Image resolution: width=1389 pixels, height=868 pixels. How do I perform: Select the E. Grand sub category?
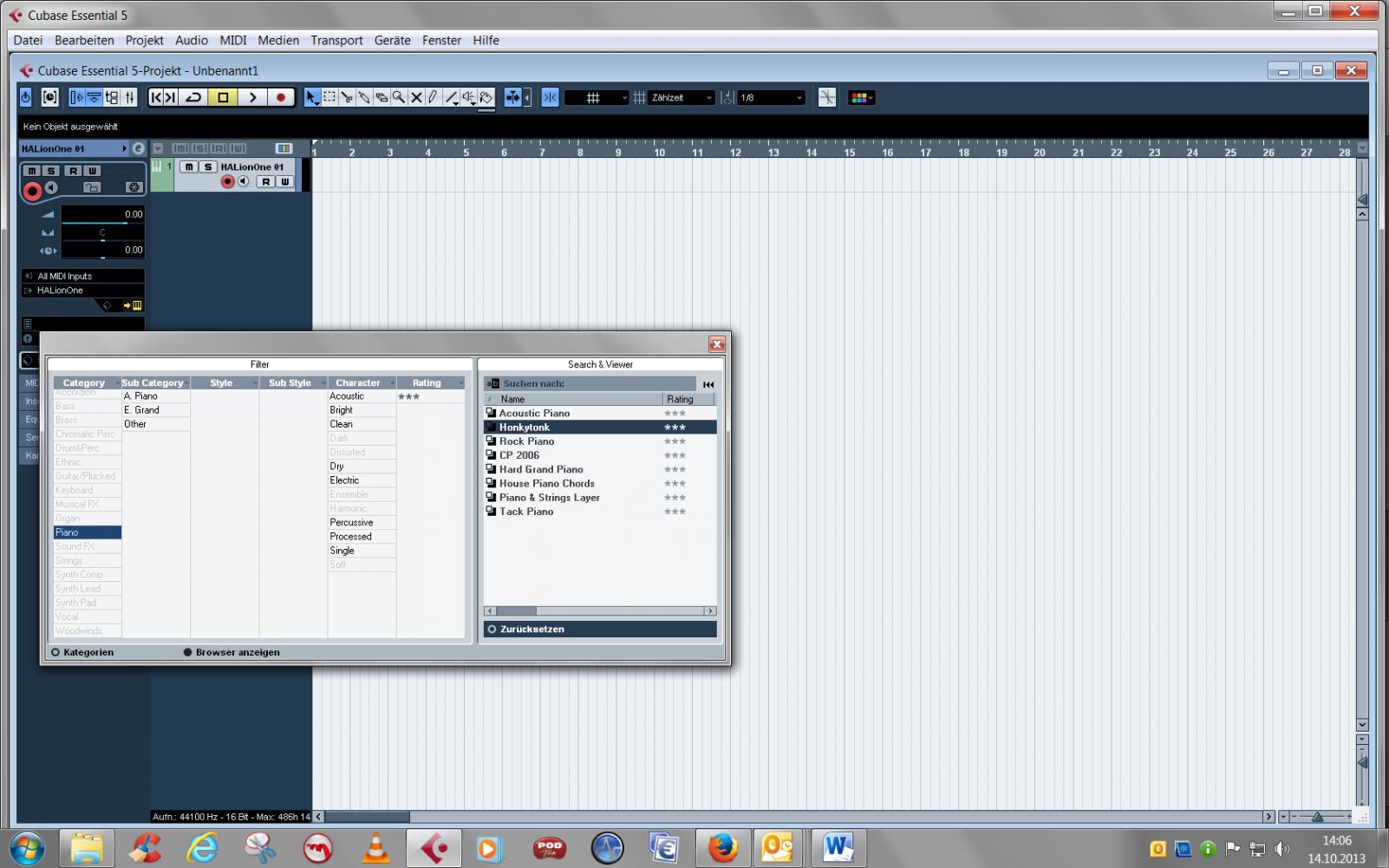coord(156,410)
